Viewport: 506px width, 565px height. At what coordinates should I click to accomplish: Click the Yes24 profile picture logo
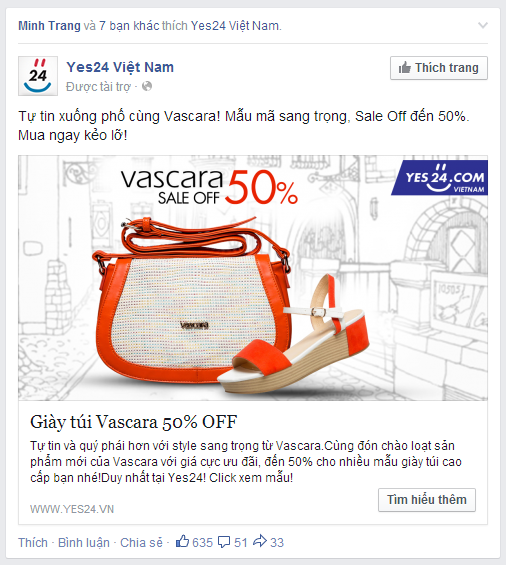coord(38,76)
